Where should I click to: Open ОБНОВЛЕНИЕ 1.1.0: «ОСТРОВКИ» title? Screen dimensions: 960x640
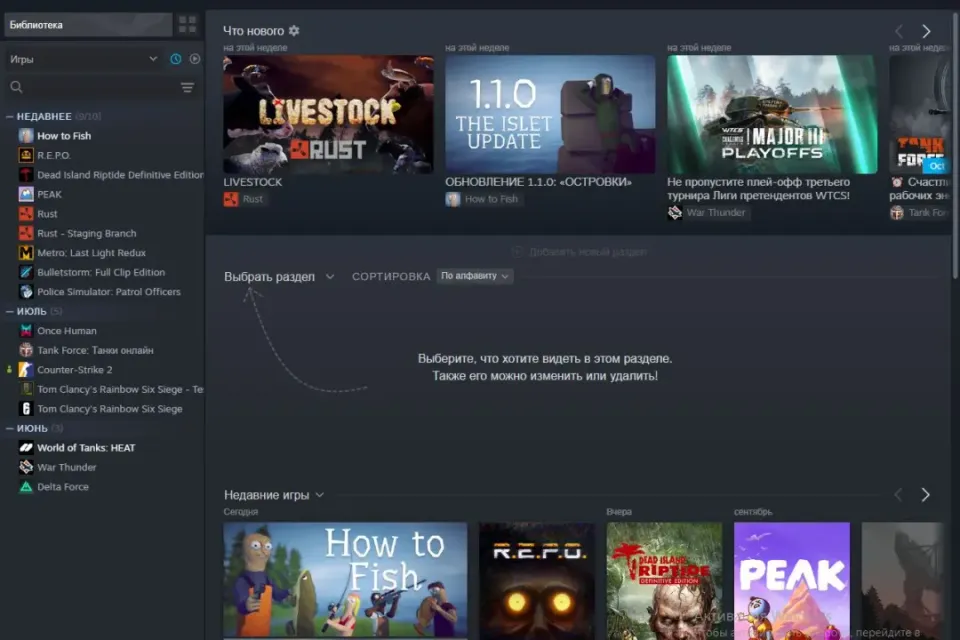(x=538, y=182)
